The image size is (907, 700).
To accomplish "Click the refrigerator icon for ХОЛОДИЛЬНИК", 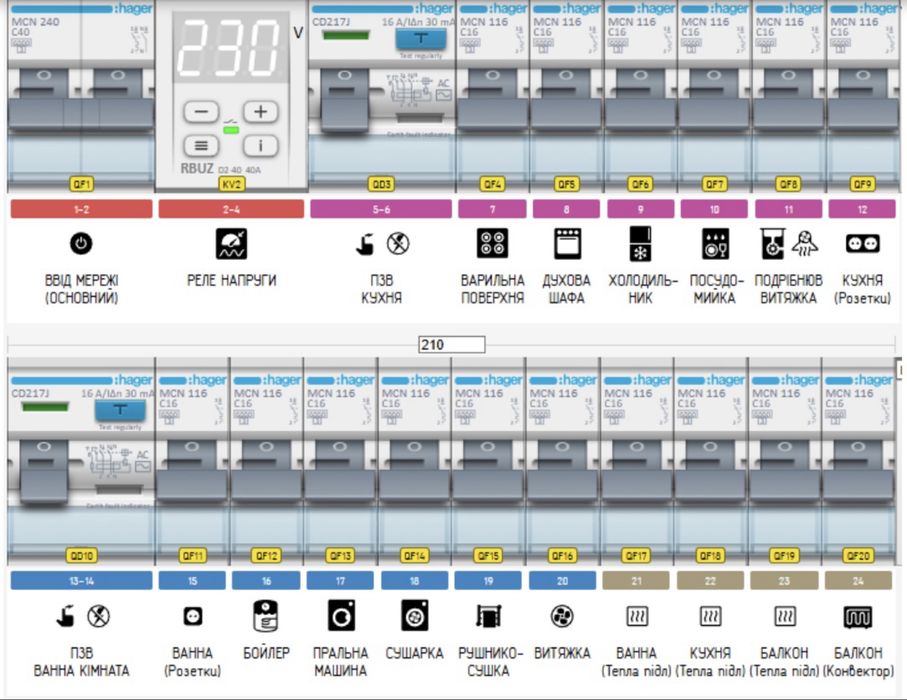I will [x=640, y=244].
